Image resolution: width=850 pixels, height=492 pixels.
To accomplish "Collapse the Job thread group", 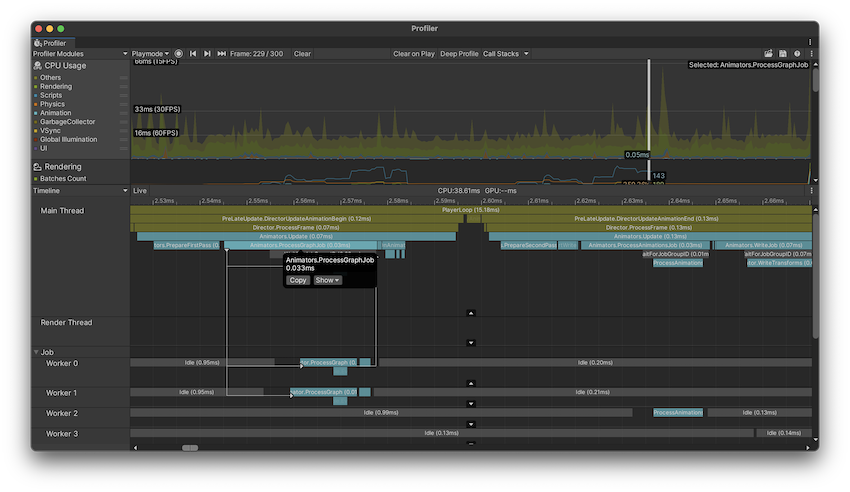I will (x=36, y=352).
